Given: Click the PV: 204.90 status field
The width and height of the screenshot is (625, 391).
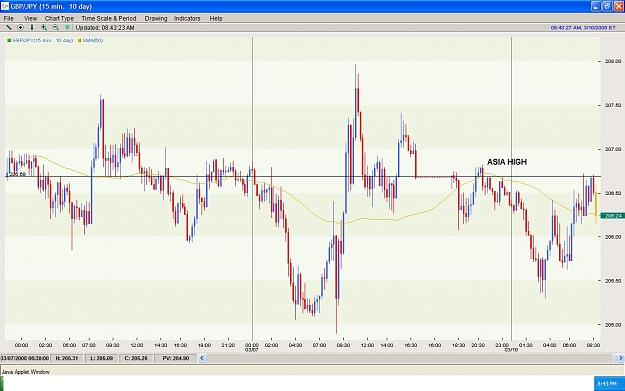Looking at the screenshot, I should [x=175, y=358].
